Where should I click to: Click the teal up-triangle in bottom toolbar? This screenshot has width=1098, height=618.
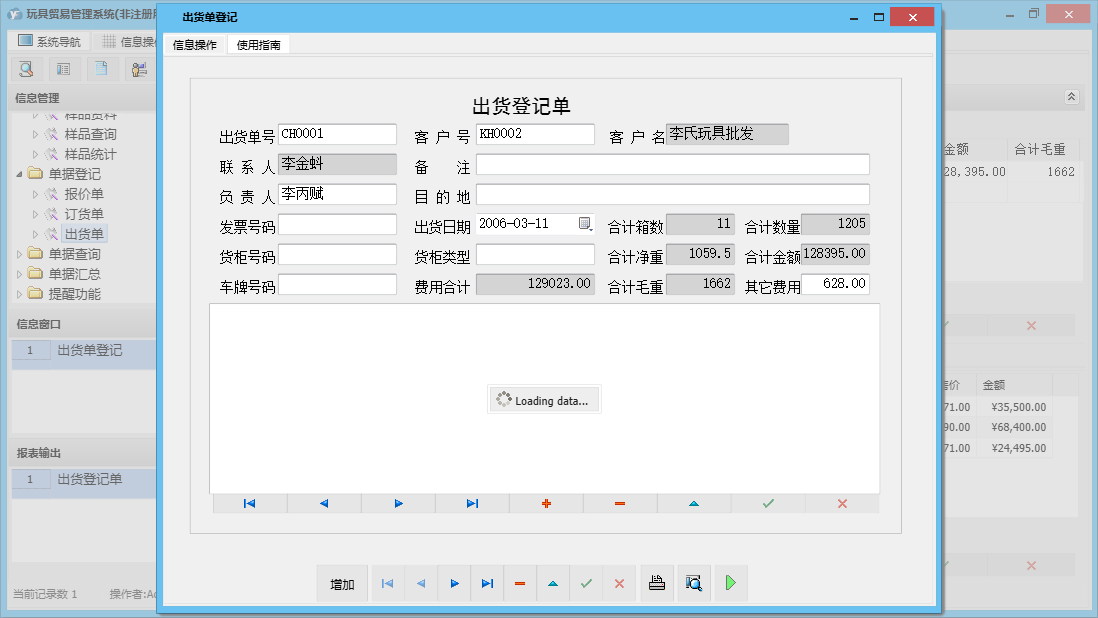pos(553,584)
